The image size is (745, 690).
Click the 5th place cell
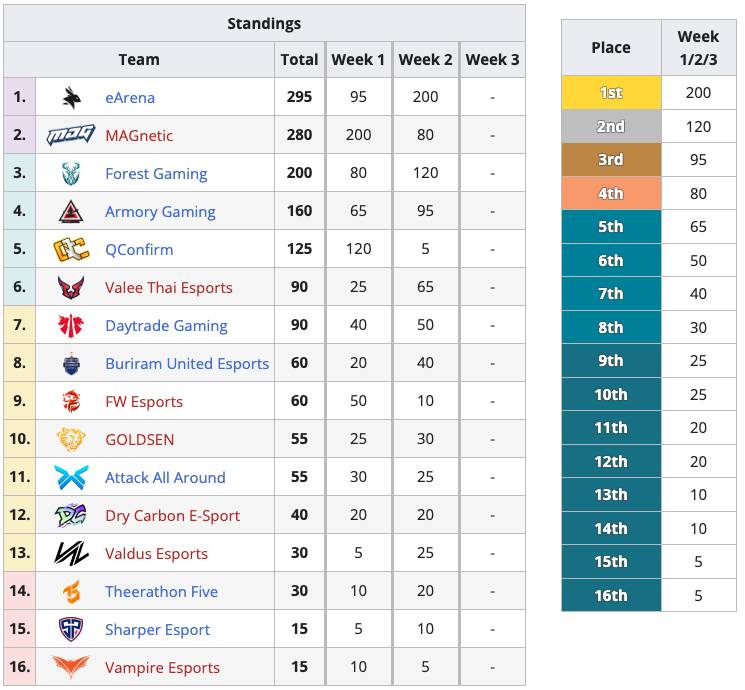pos(611,227)
